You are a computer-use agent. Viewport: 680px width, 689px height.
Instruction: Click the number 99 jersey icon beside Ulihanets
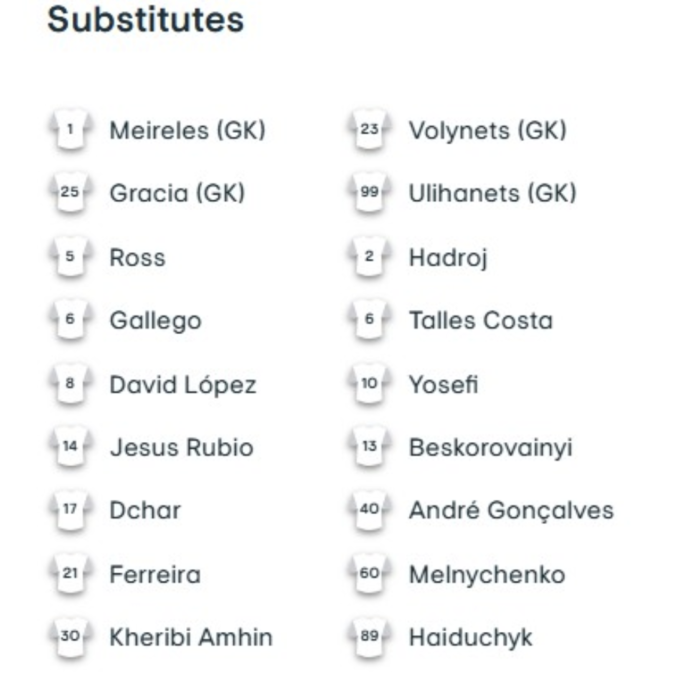tap(369, 194)
